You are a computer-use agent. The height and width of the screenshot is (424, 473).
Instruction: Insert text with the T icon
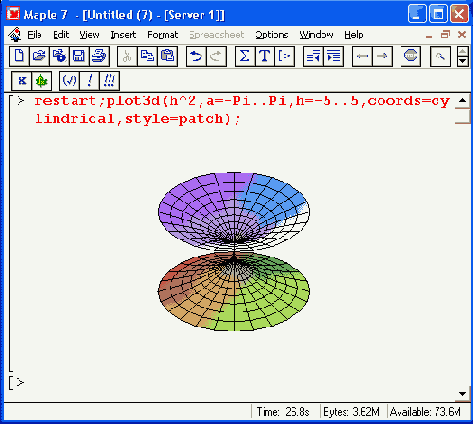pyautogui.click(x=265, y=56)
